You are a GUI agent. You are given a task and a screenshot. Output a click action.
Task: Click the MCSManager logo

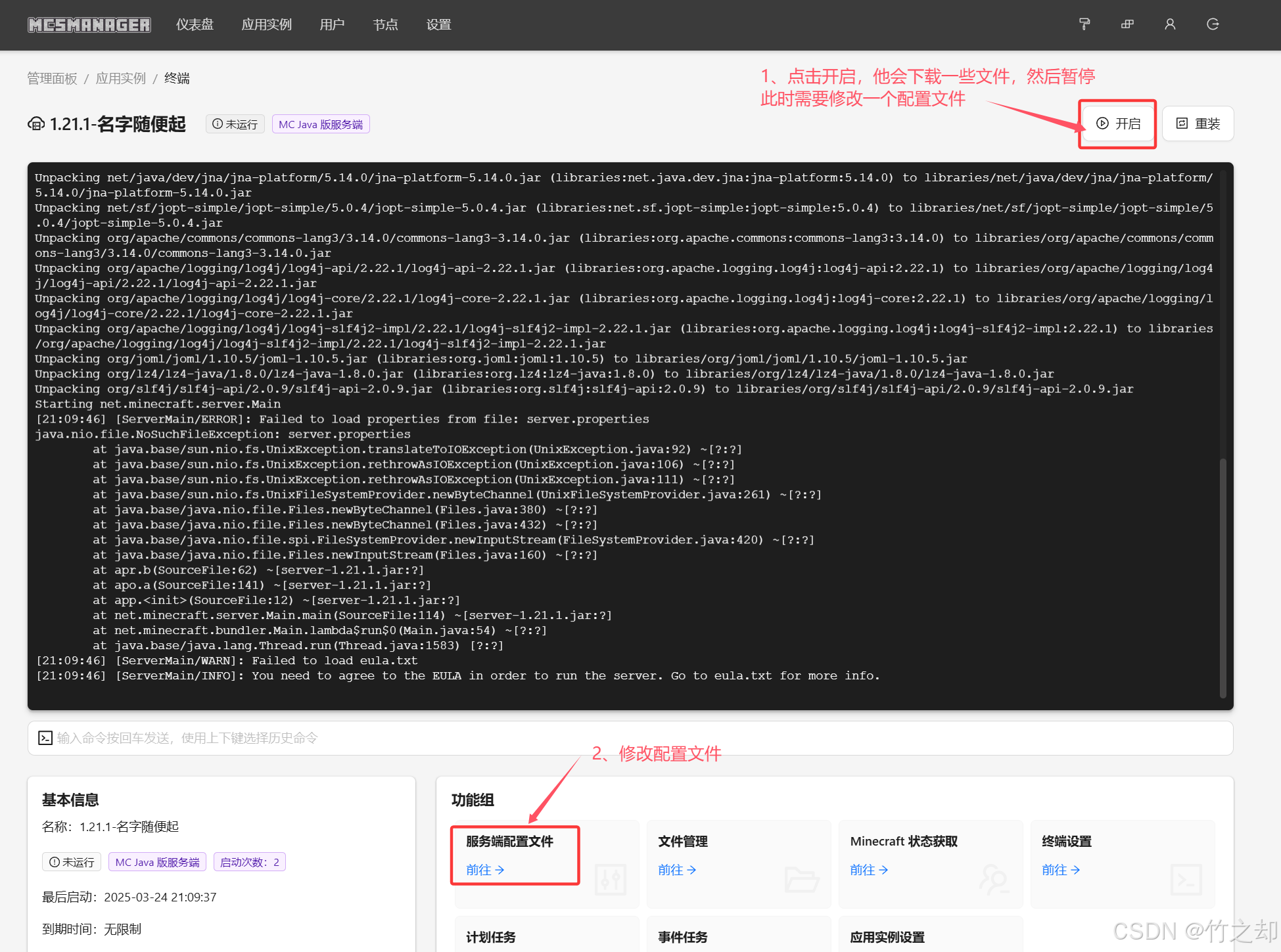click(89, 25)
